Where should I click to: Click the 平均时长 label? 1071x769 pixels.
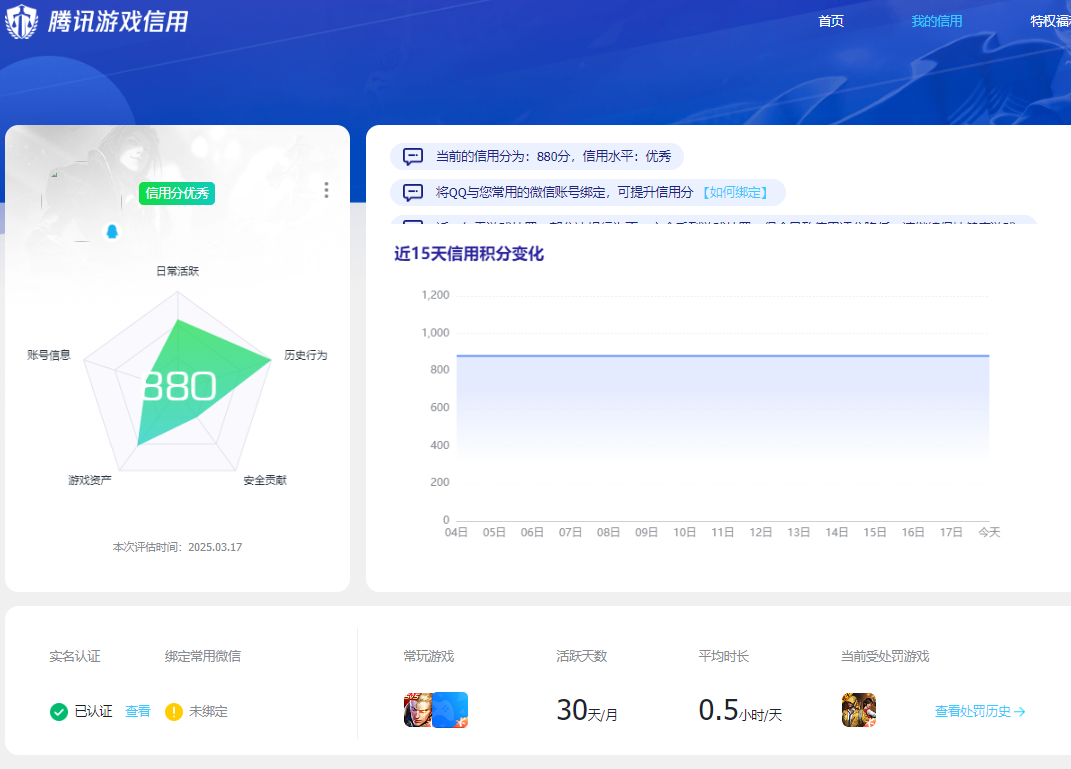723,656
